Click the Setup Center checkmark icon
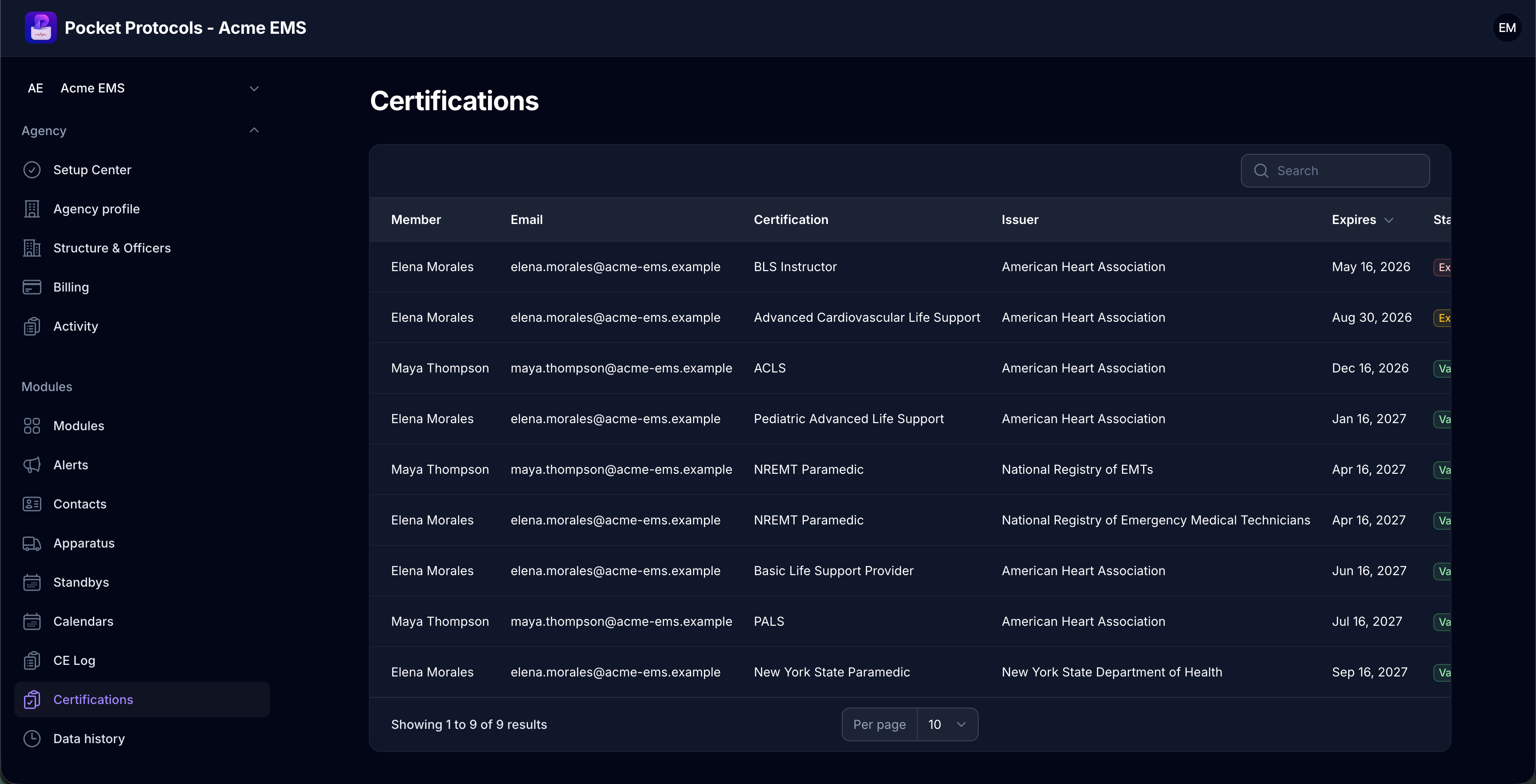 click(x=32, y=170)
